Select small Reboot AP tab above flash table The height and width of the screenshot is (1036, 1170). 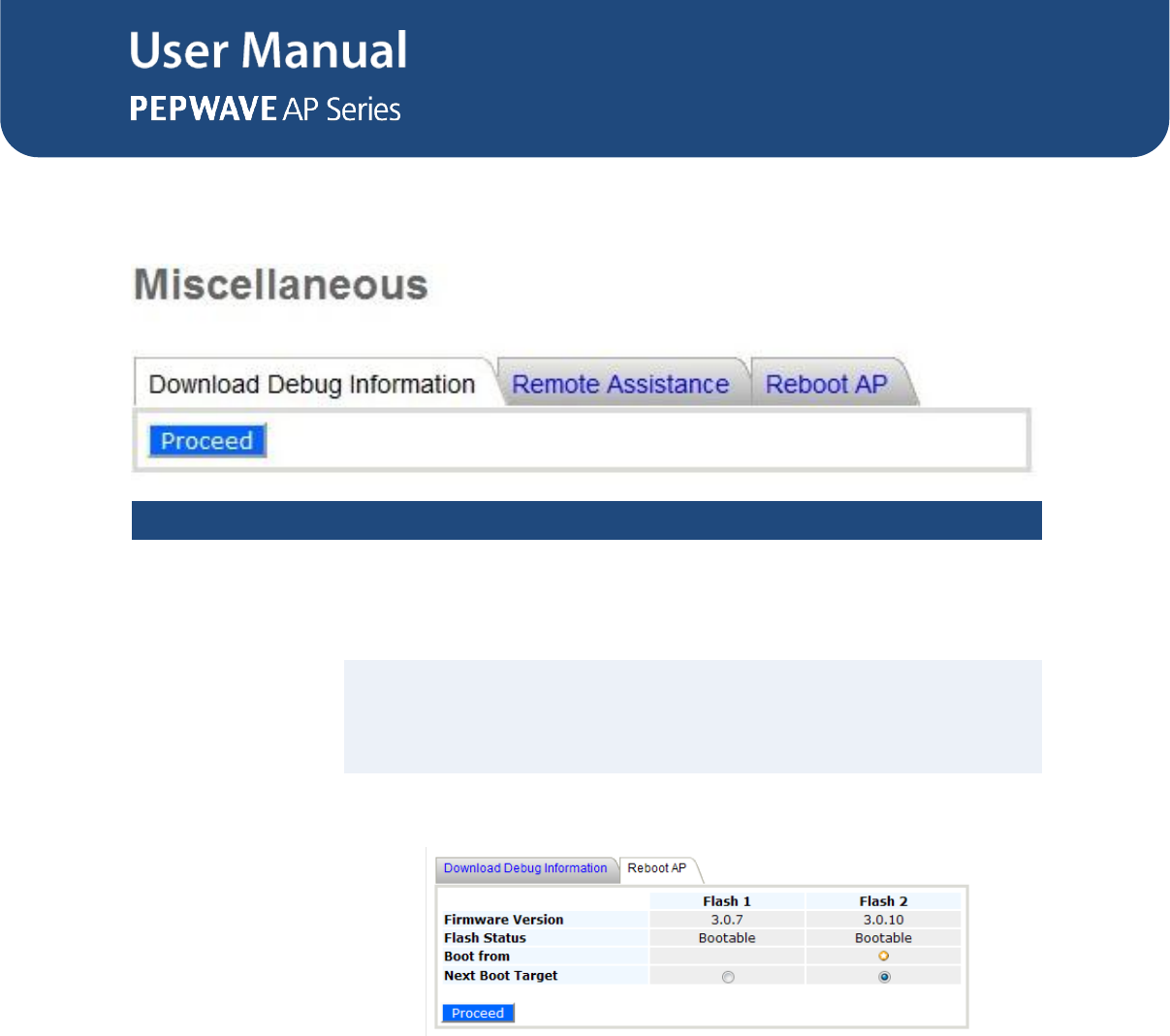(x=657, y=868)
